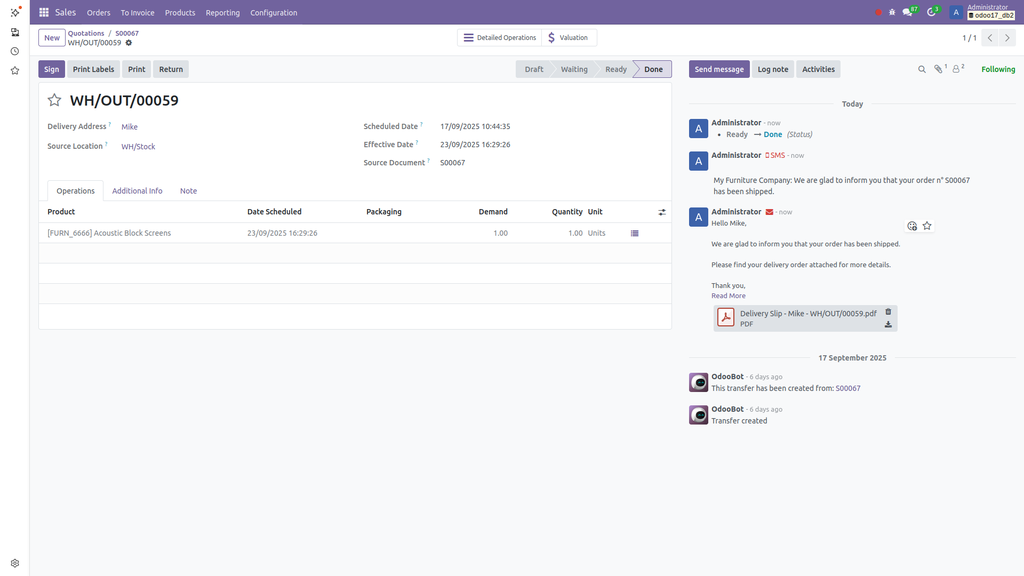Click the debug bug icon in the top bar
1024x576 pixels.
pyautogui.click(x=891, y=11)
